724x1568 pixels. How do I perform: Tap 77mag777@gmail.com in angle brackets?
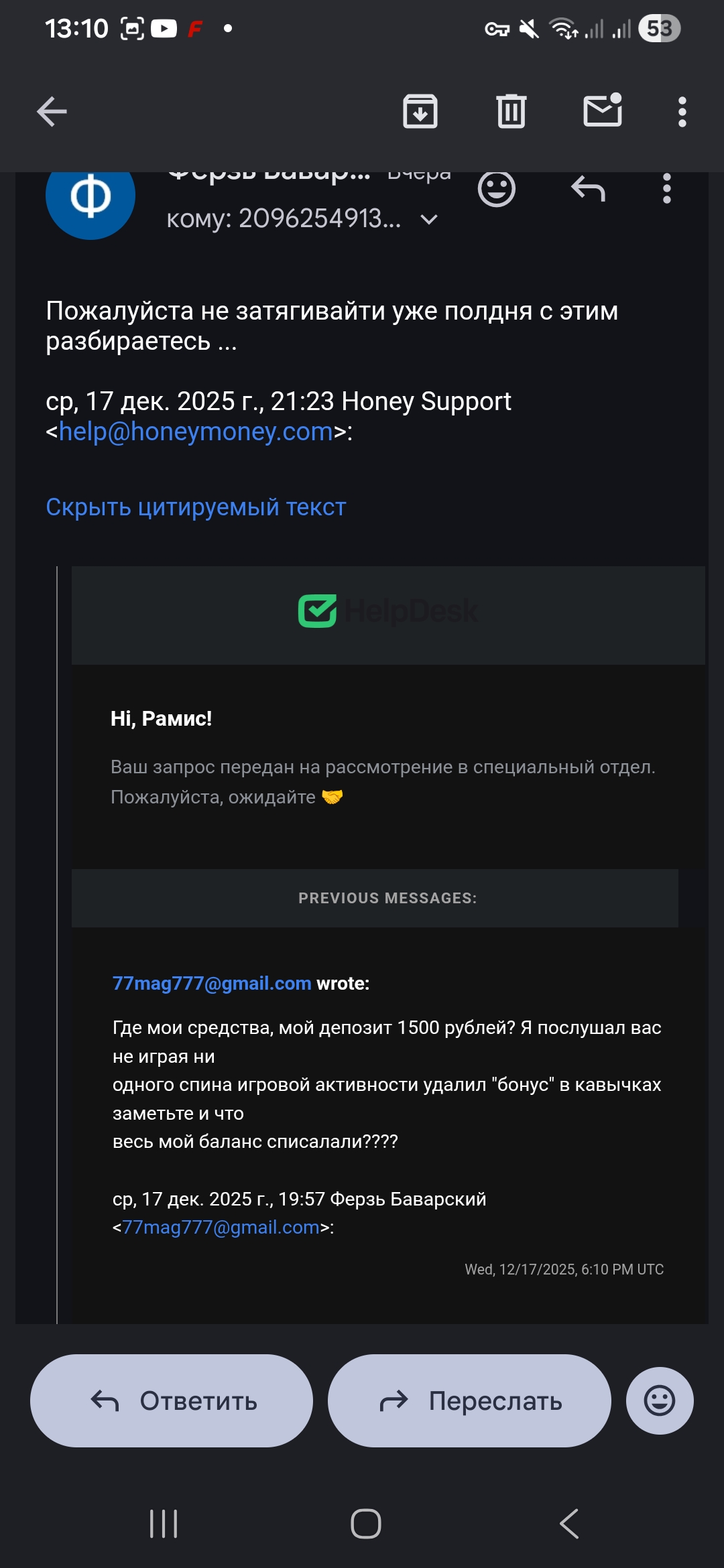pos(221,1227)
